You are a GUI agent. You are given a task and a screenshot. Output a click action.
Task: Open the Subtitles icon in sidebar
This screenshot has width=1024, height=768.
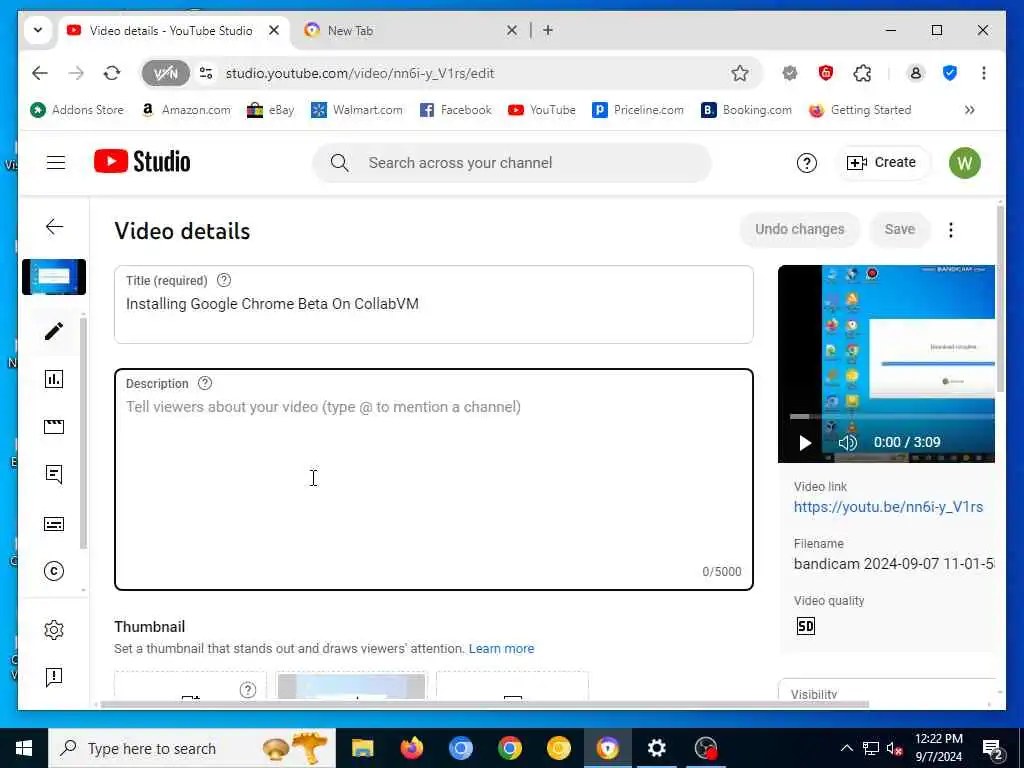pos(54,524)
